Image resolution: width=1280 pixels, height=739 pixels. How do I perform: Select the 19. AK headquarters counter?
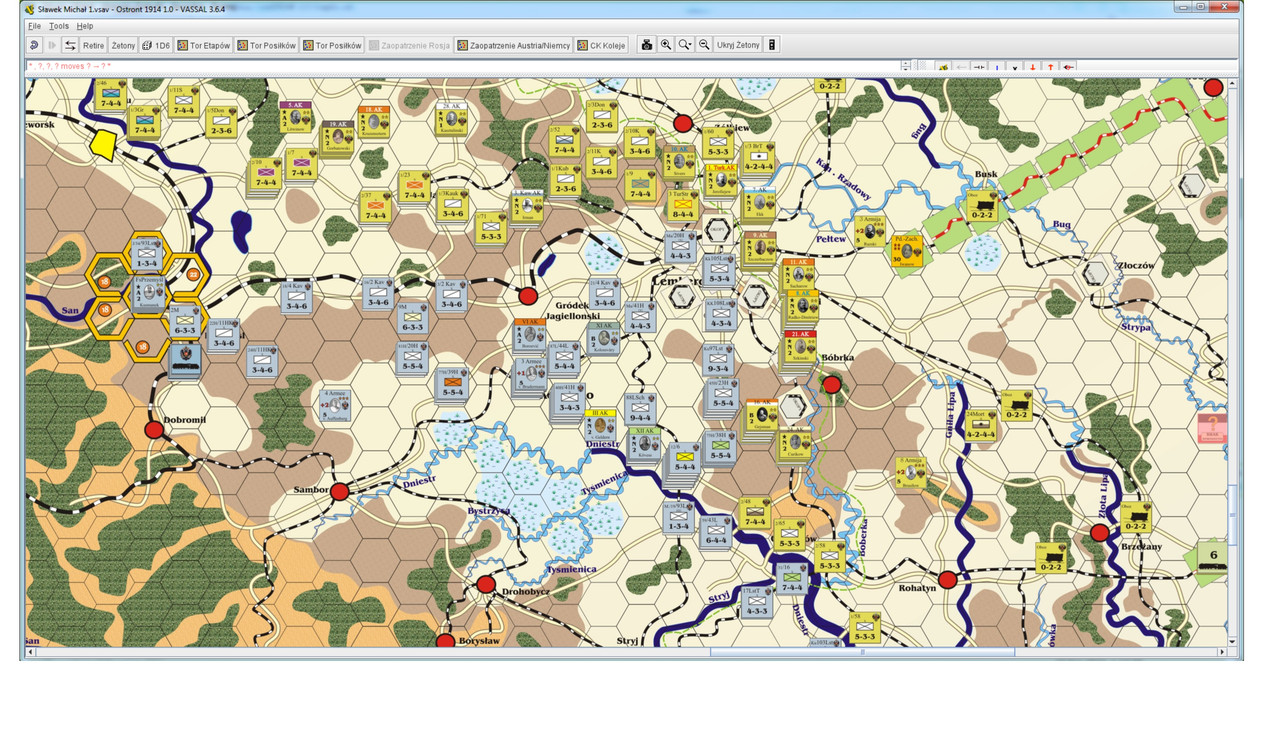(337, 135)
